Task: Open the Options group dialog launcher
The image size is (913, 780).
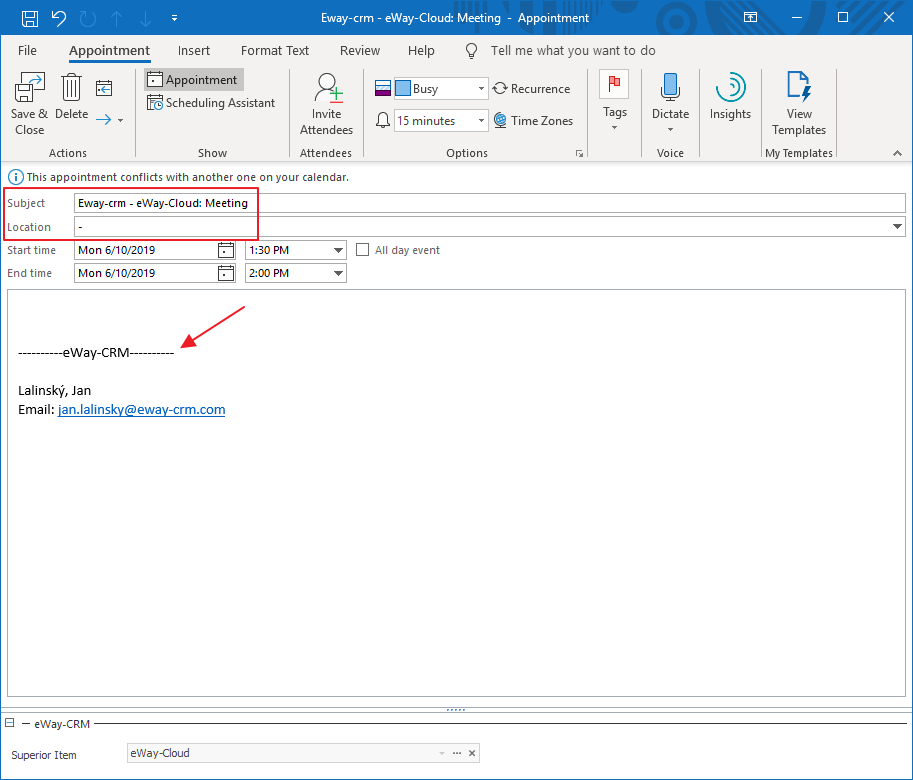Action: 579,154
